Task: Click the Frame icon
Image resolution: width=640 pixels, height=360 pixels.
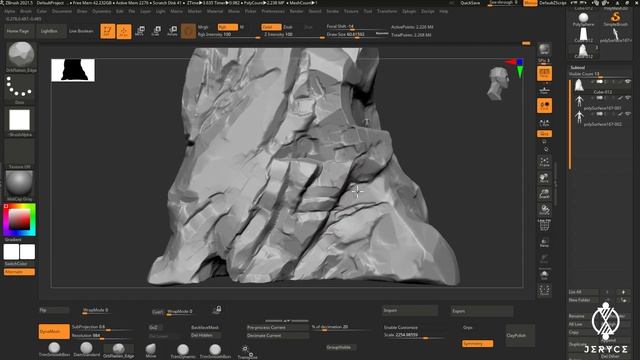Action: tap(544, 162)
